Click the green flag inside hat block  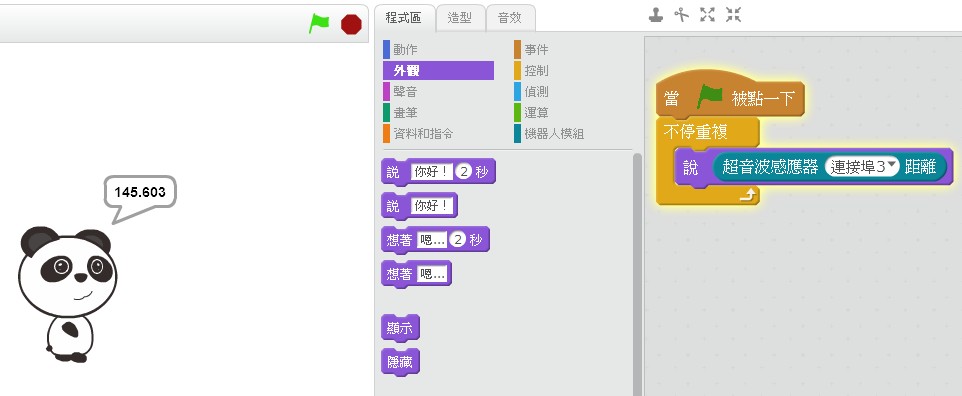pyautogui.click(x=710, y=97)
